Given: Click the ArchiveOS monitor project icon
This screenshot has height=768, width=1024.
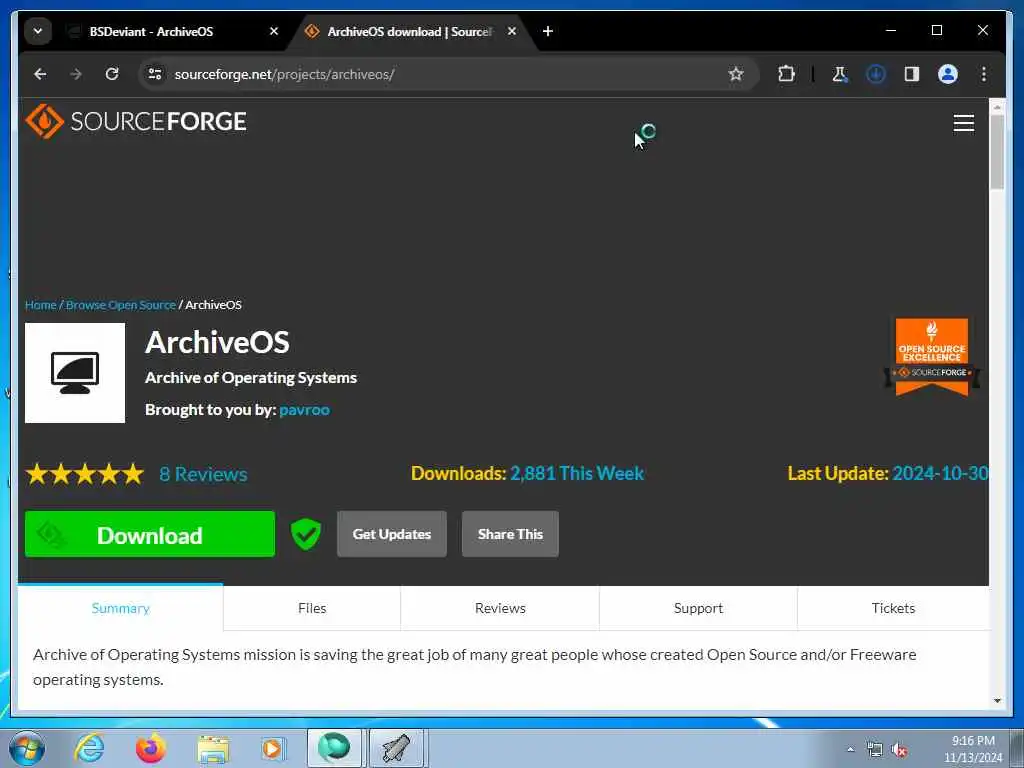Looking at the screenshot, I should pos(75,373).
